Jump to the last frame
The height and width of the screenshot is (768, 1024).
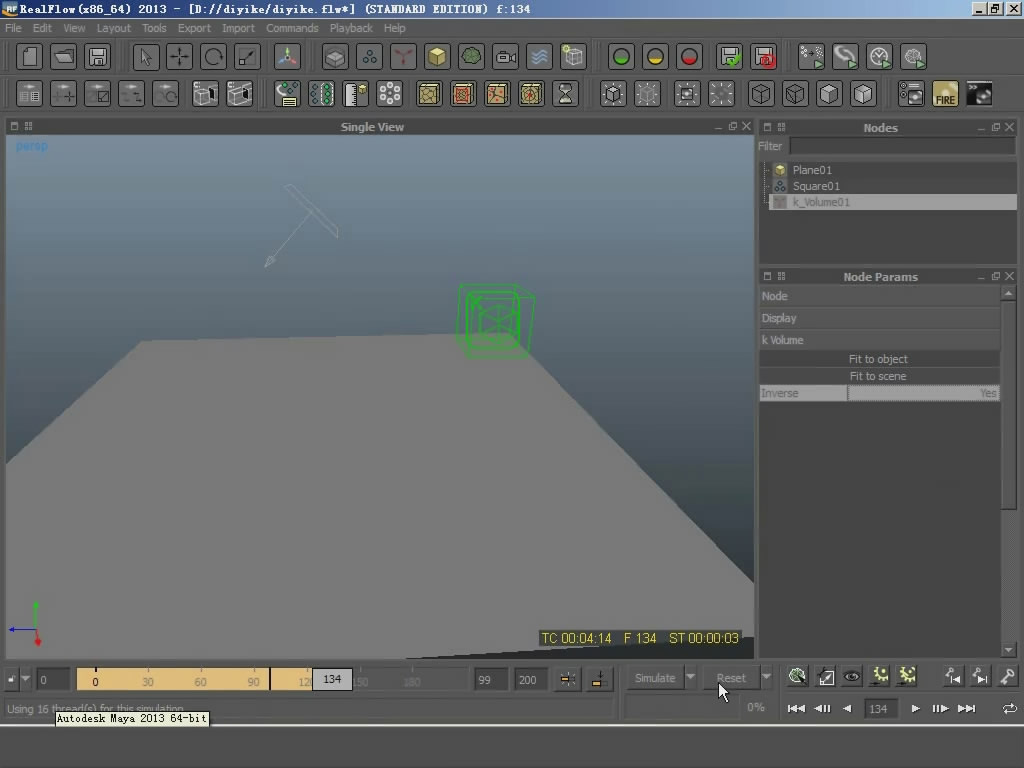pos(967,709)
